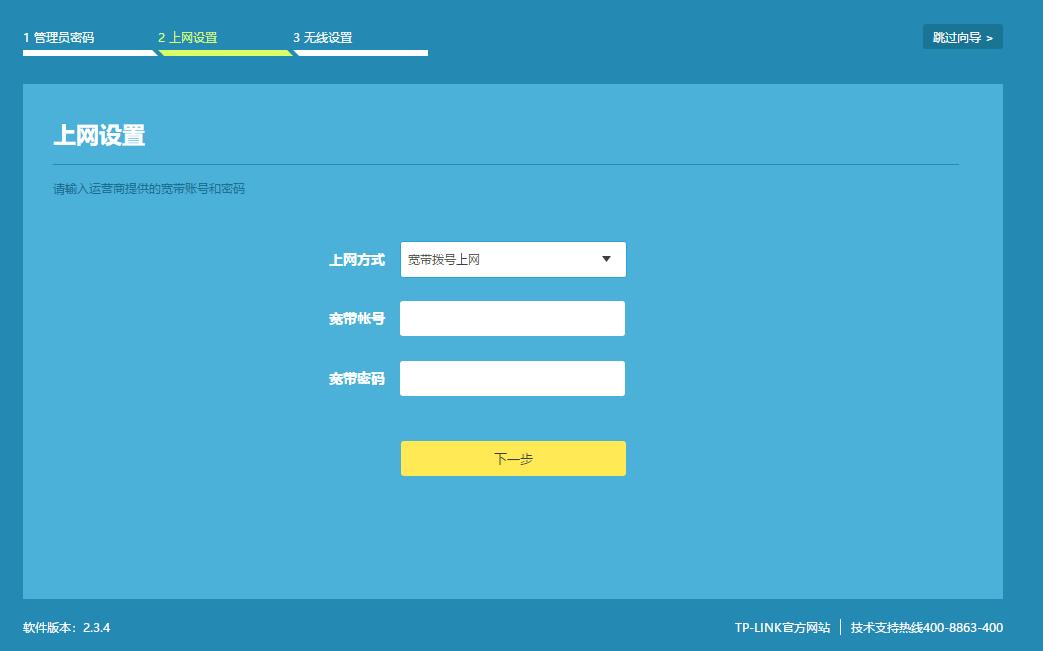The width and height of the screenshot is (1043, 651).
Task: Click the hint text 请输入运营商提供的宽带账号和密码
Action: point(146,186)
